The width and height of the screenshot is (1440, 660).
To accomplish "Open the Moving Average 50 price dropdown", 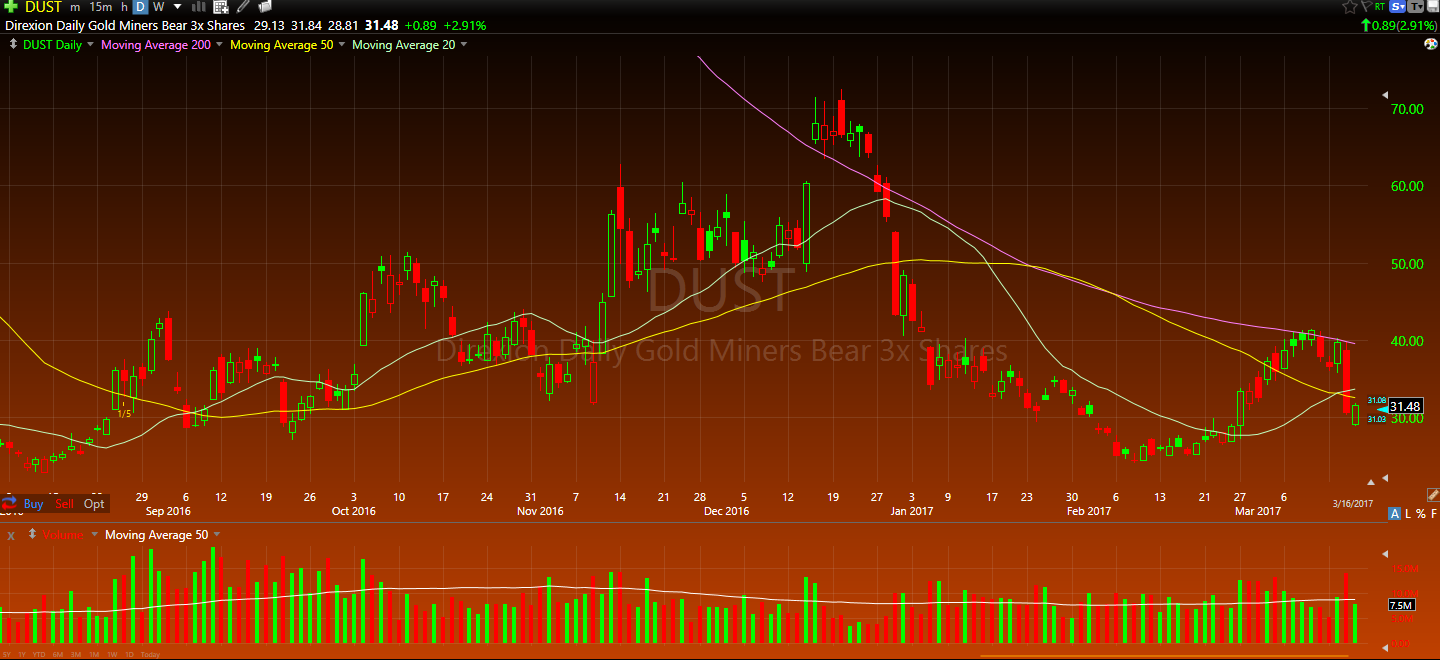I will (342, 45).
